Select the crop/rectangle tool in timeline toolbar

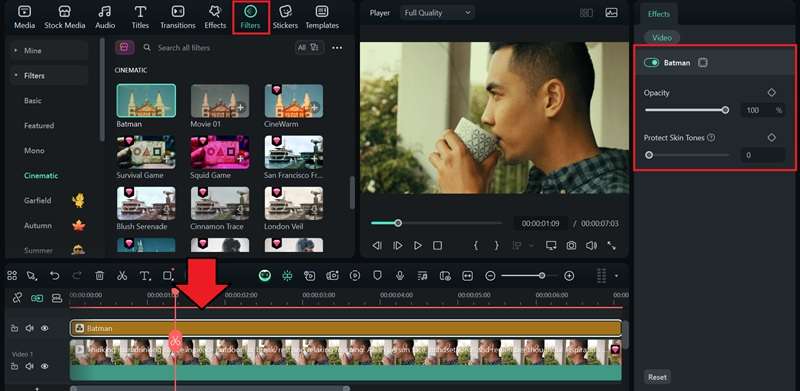pos(168,276)
